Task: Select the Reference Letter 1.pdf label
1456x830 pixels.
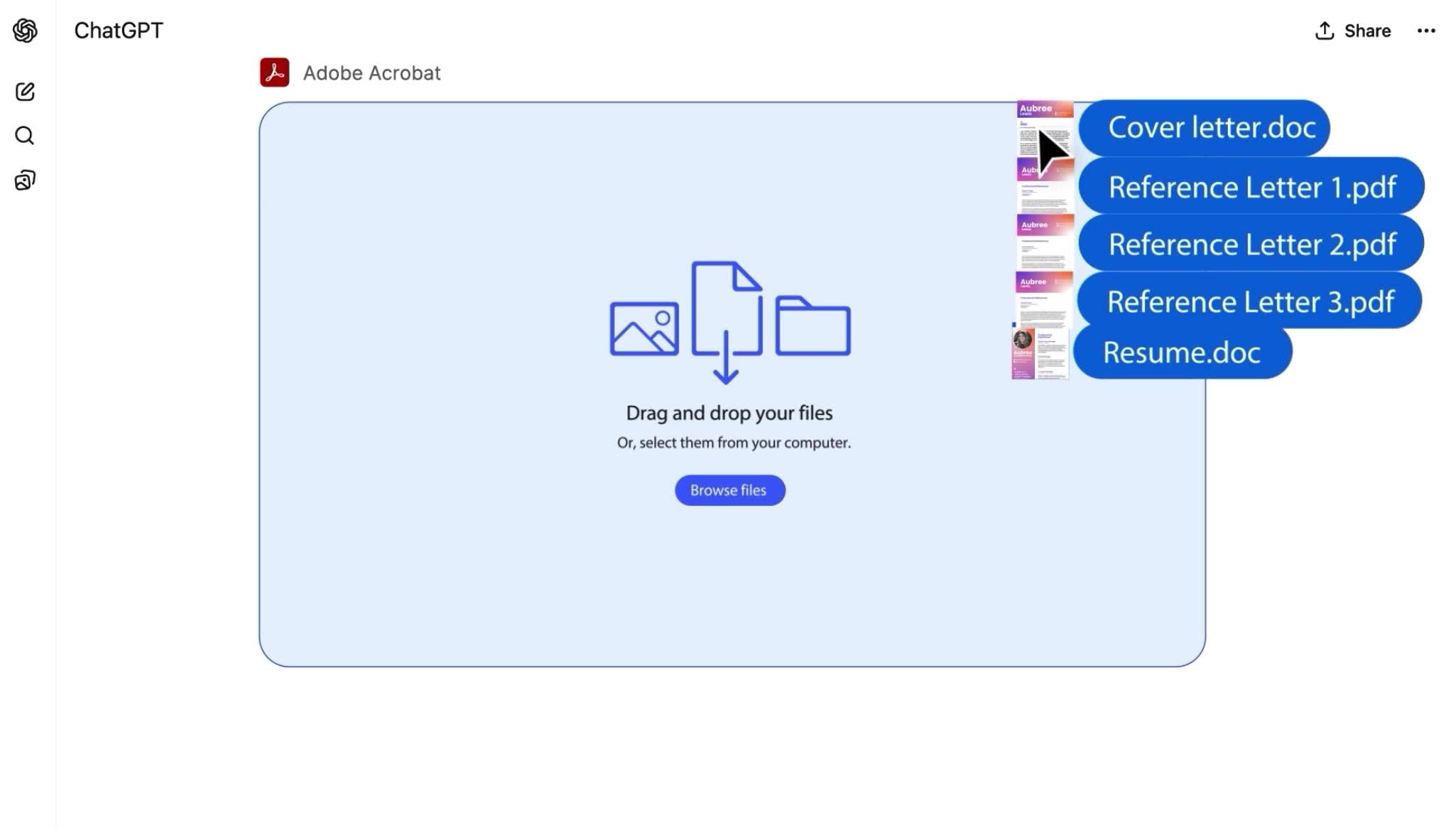Action: (1251, 187)
